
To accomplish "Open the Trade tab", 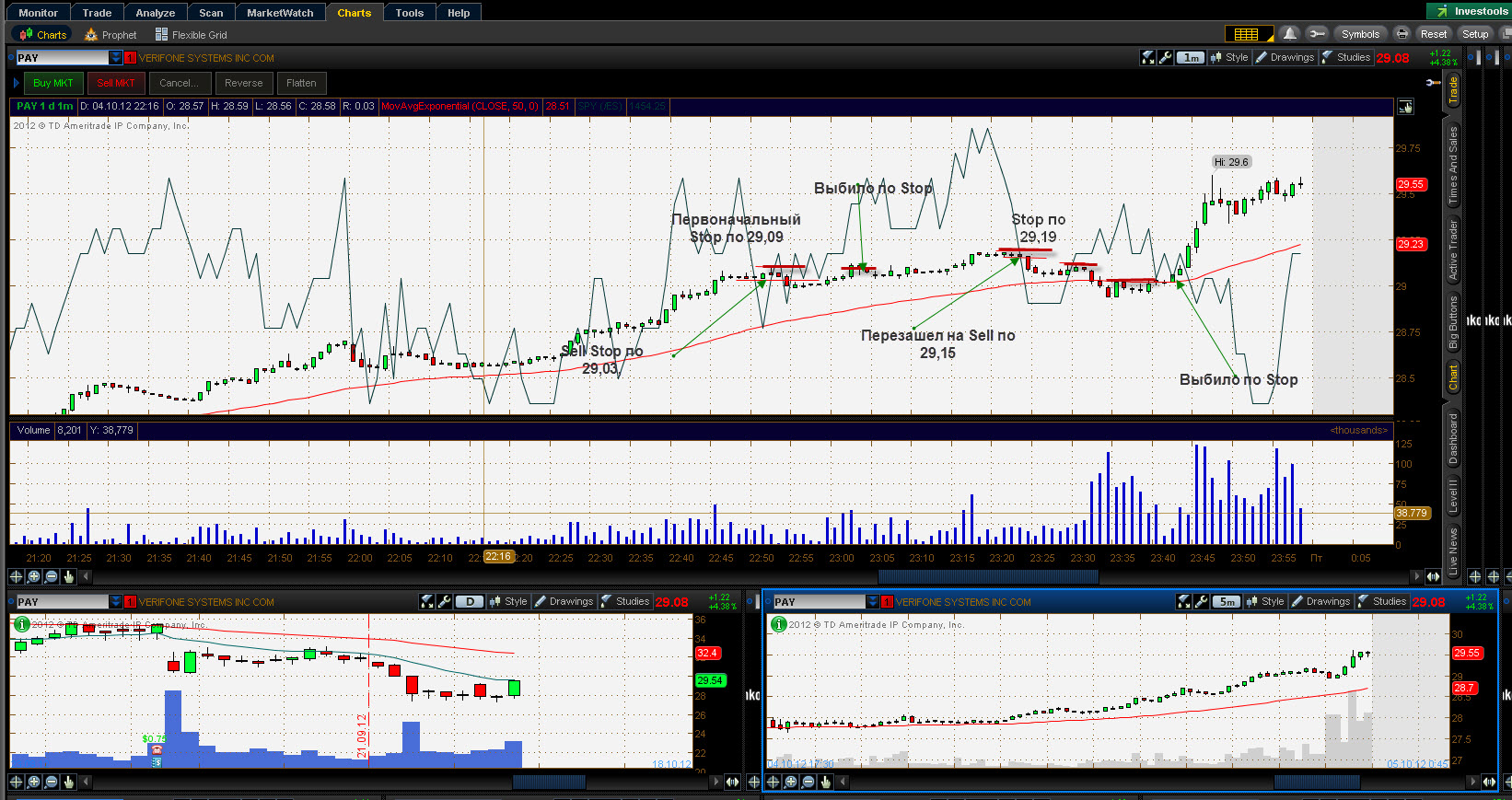I will [x=97, y=12].
